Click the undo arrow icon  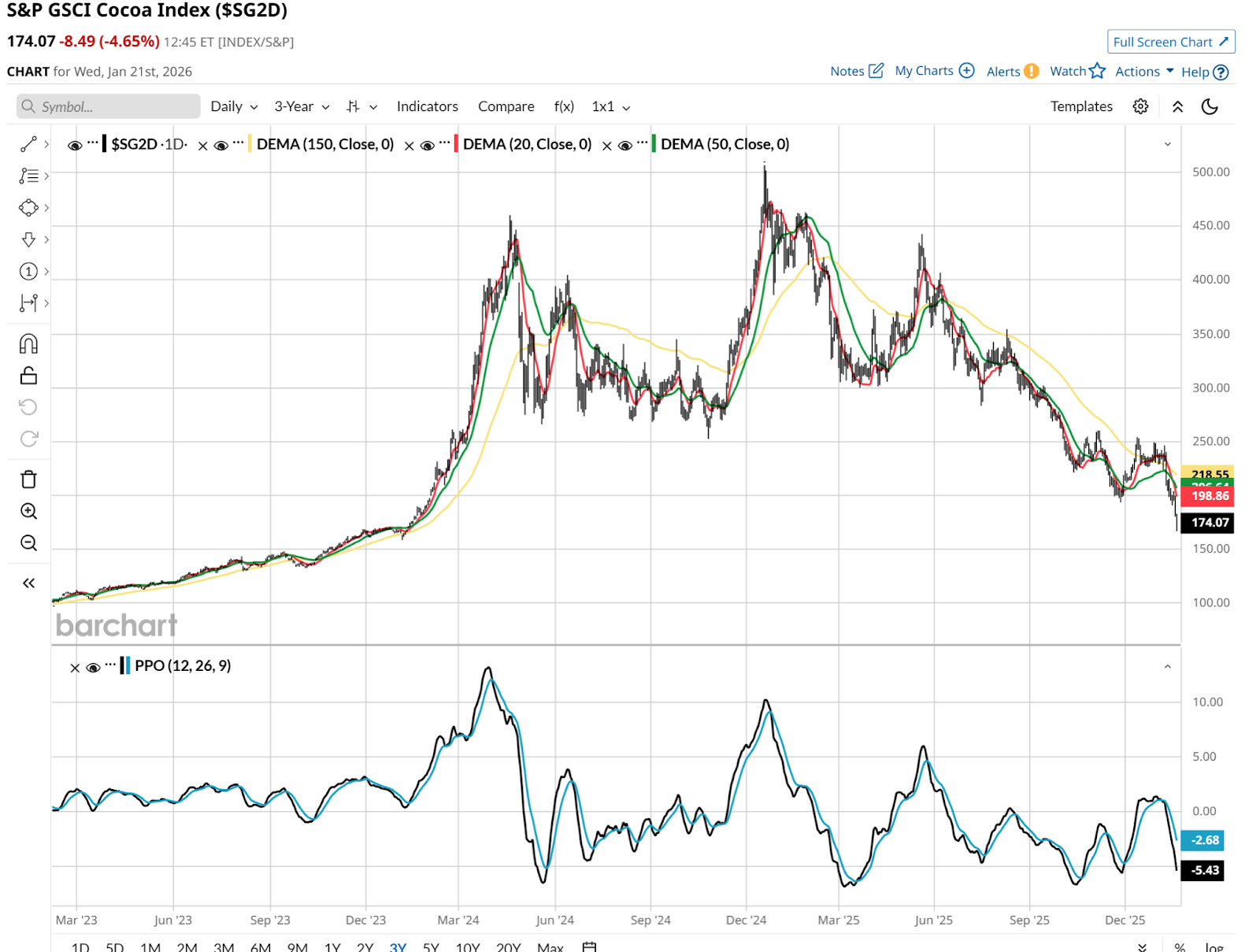(x=28, y=407)
